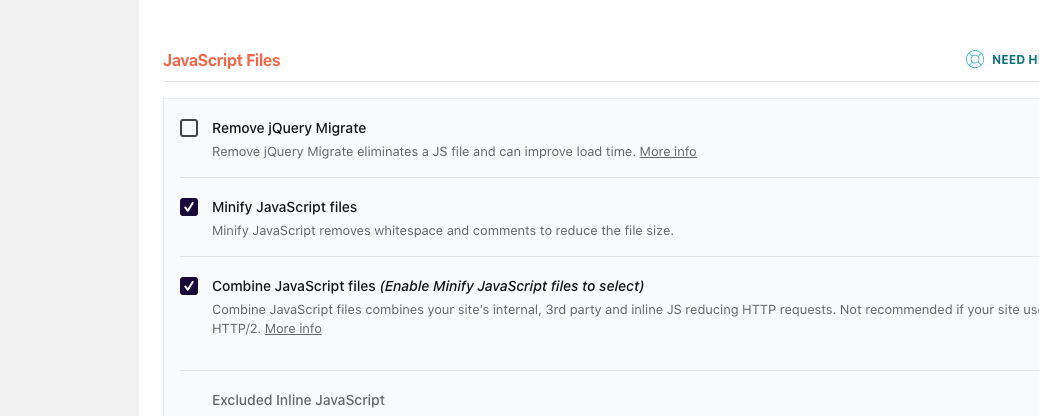Uncheck the Minify JavaScript files checkbox
The width and height of the screenshot is (1039, 416).
click(189, 207)
